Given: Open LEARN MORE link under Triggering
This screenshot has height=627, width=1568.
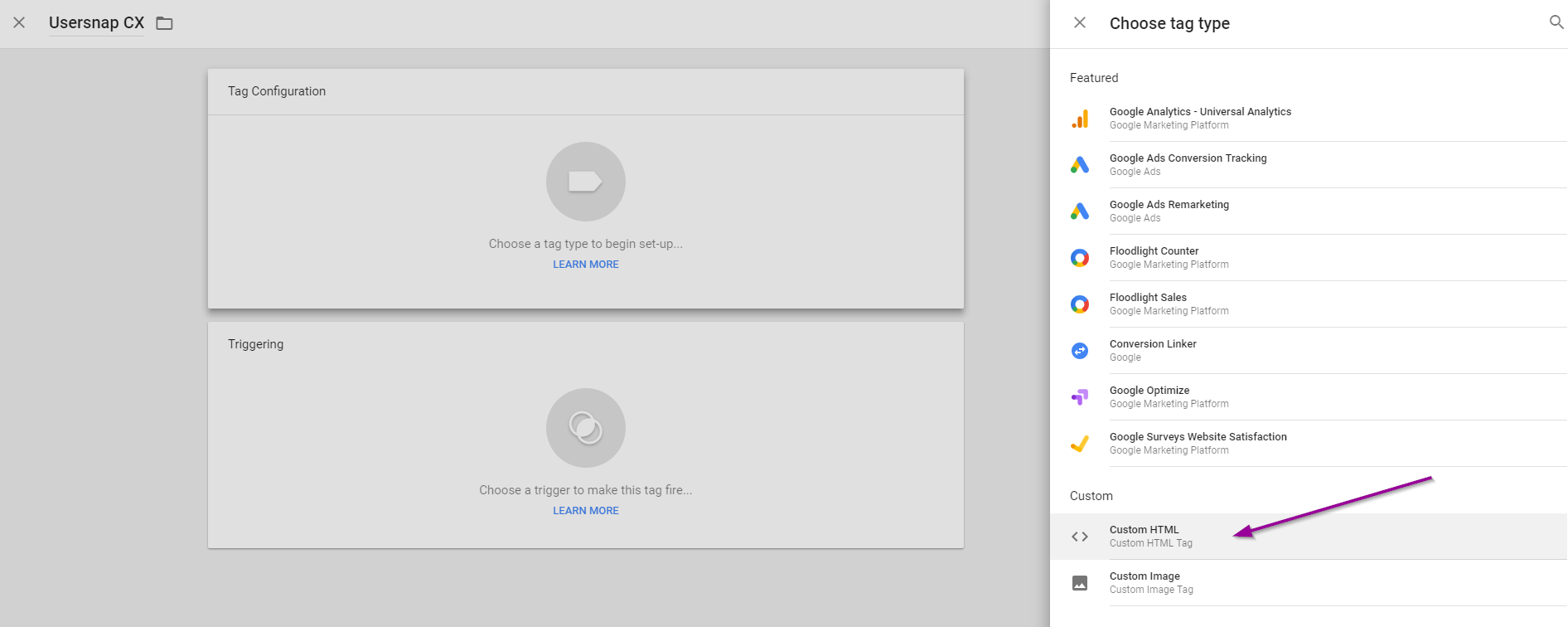Looking at the screenshot, I should 586,511.
